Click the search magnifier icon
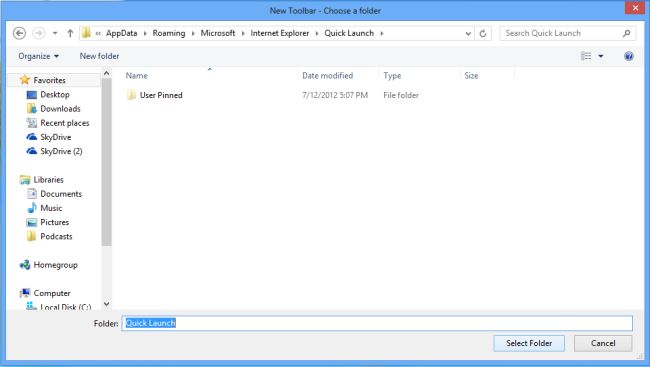This screenshot has height=367, width=650. [626, 33]
